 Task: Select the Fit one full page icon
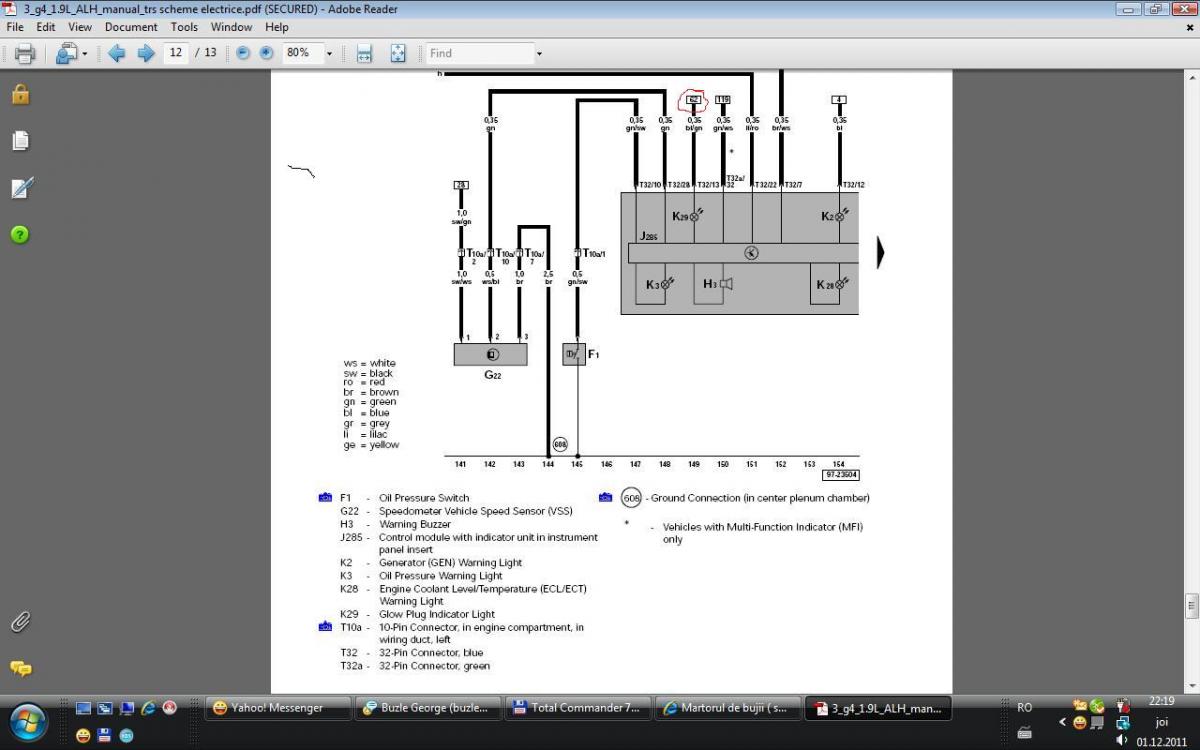397,54
